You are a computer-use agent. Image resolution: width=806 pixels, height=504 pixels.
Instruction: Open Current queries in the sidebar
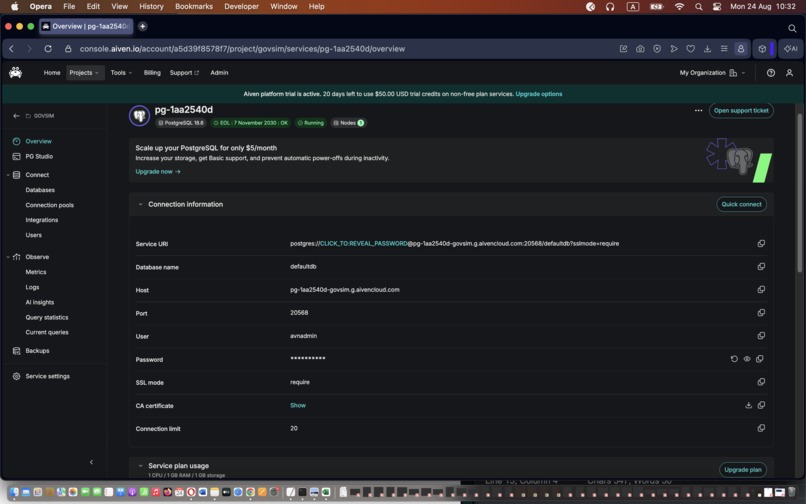pyautogui.click(x=47, y=332)
